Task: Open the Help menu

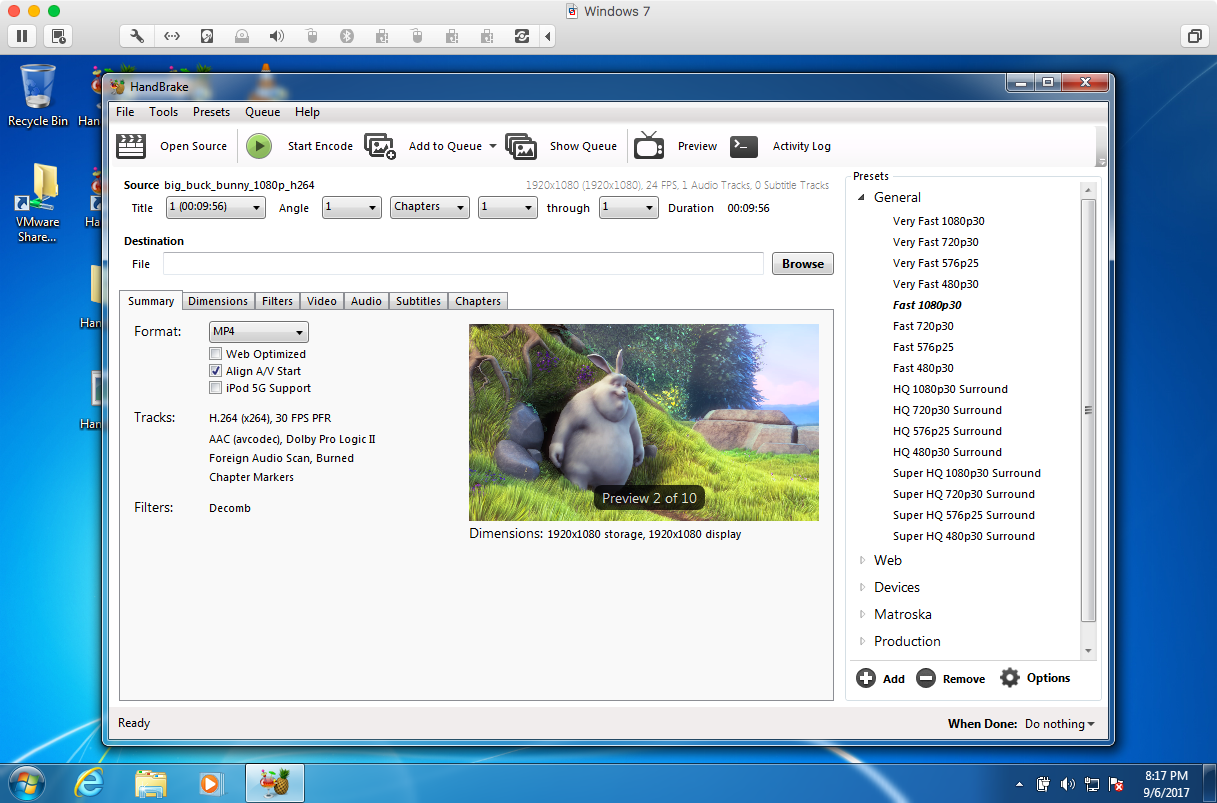Action: click(307, 112)
